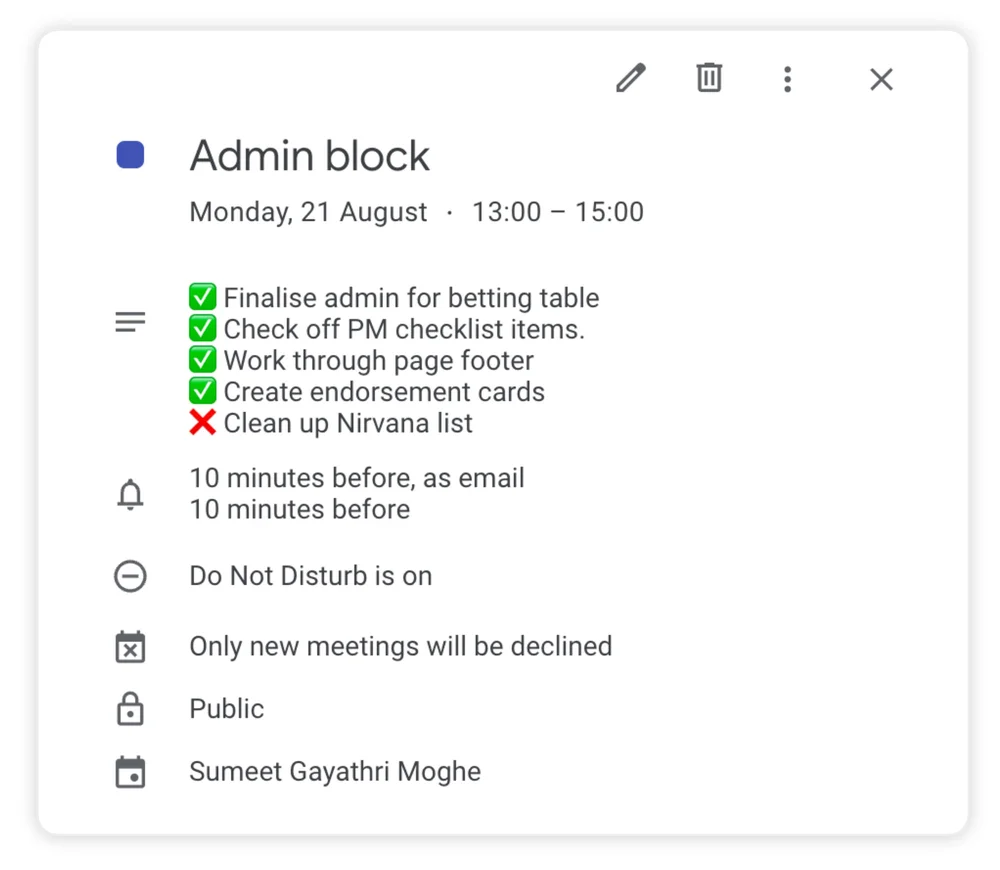Image resolution: width=1000 pixels, height=870 pixels.
Task: Expand the first 10 minutes before reminder
Action: [x=356, y=478]
